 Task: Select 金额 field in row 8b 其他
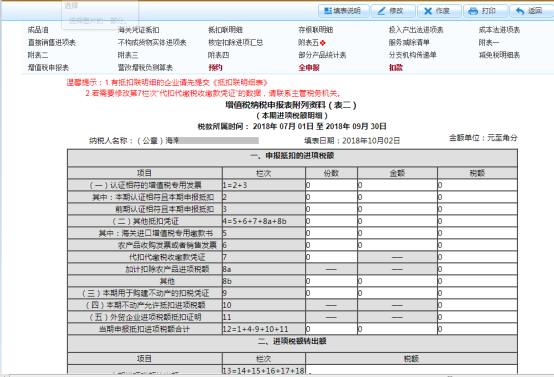[397, 281]
